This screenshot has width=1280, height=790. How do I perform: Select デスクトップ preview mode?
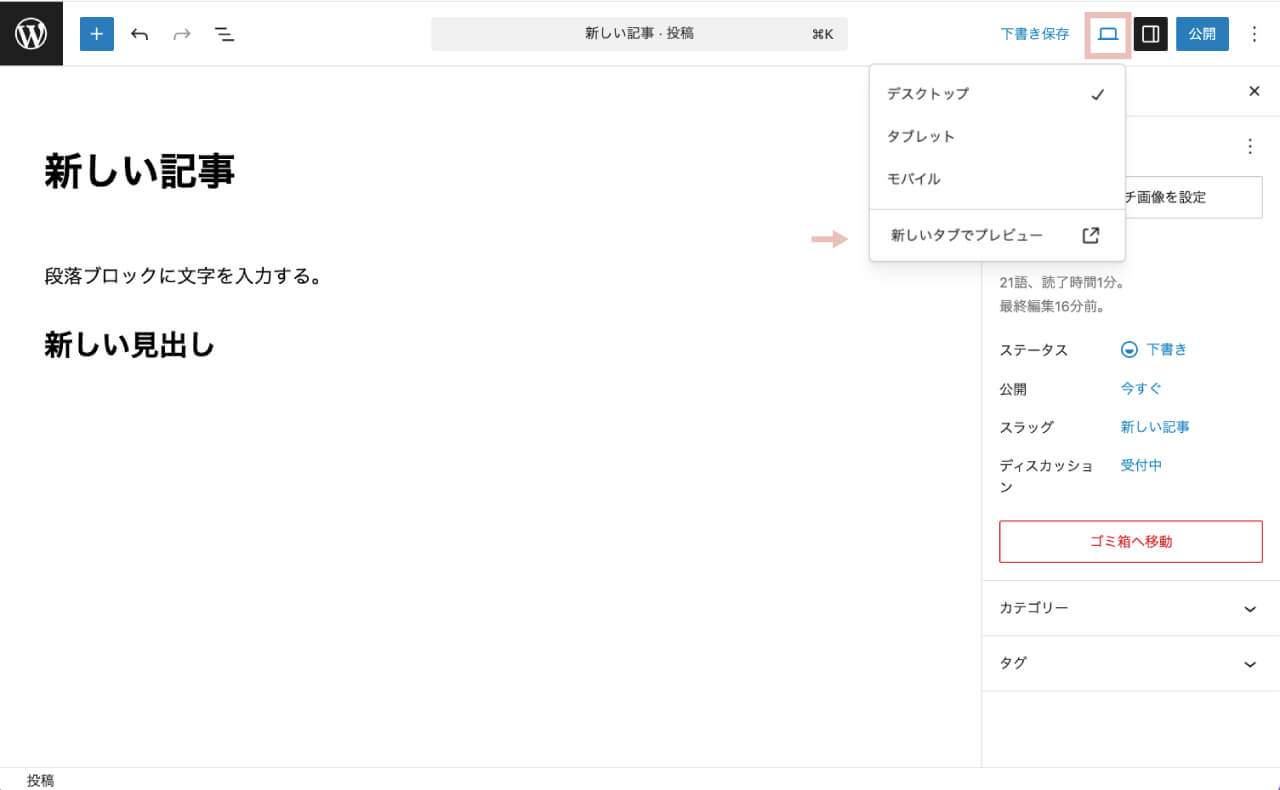click(x=925, y=93)
